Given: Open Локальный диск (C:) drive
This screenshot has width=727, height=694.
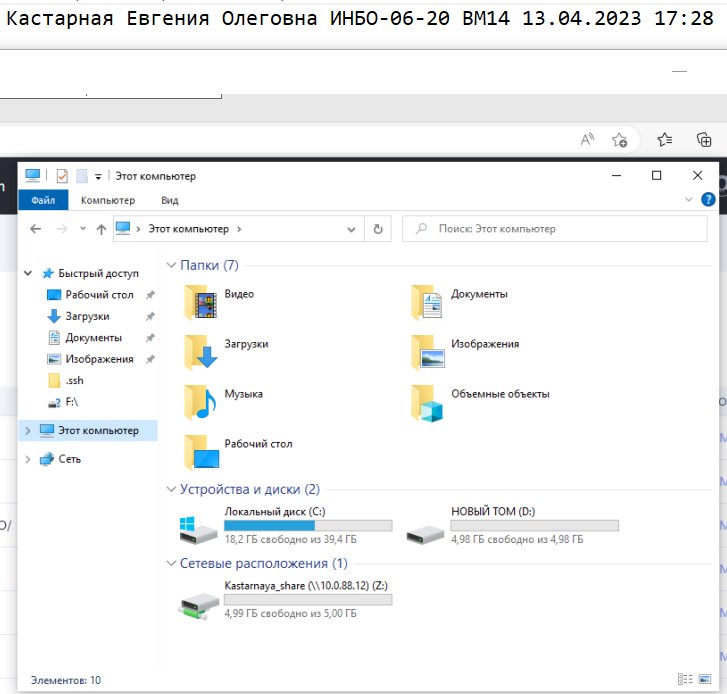Looking at the screenshot, I should point(286,525).
